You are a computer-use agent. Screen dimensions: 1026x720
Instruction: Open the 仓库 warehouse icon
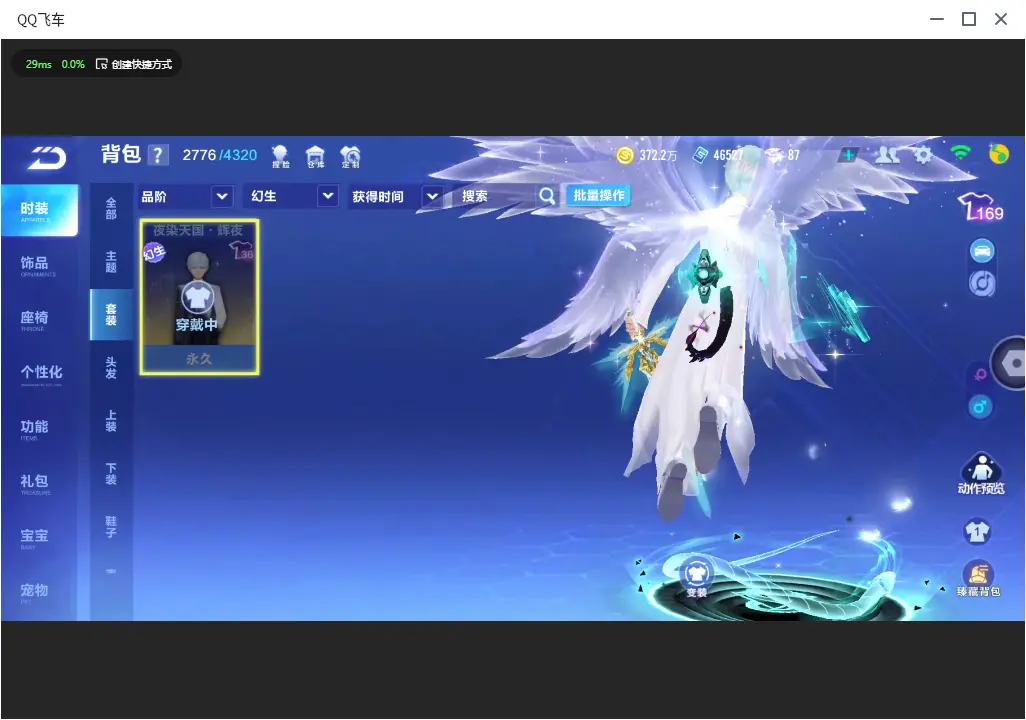point(315,156)
